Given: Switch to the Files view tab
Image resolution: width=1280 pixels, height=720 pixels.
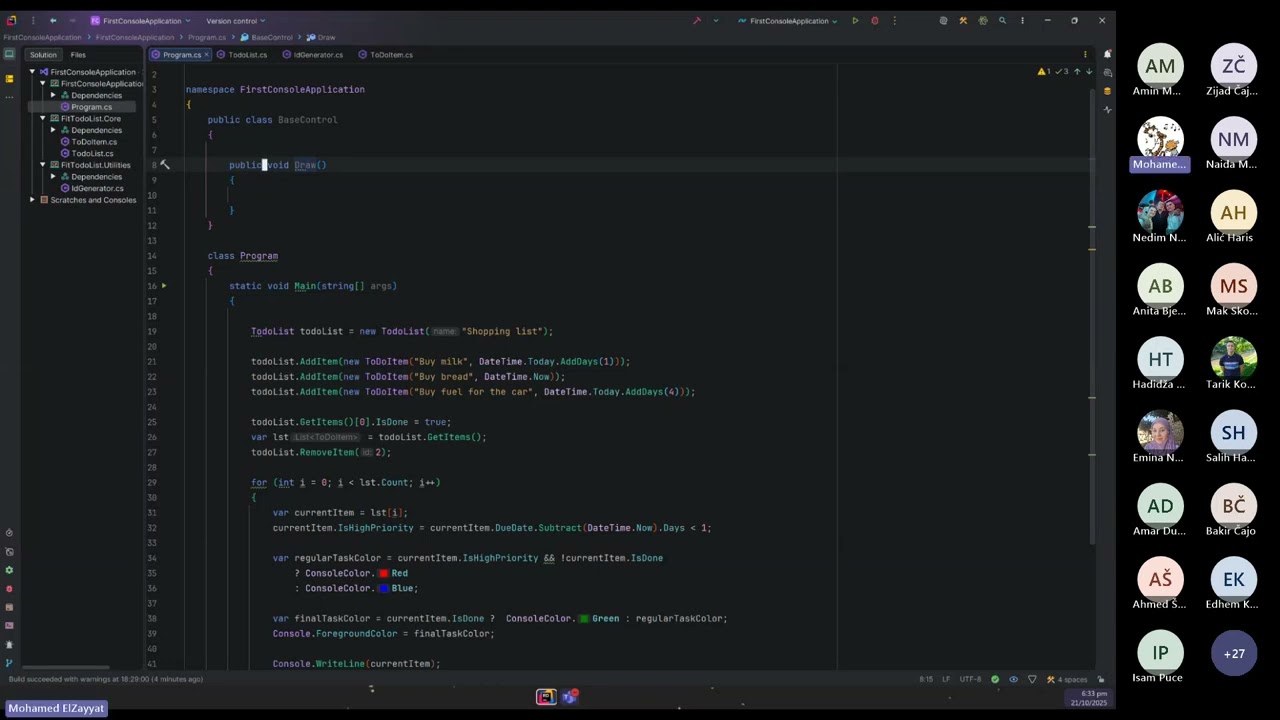Looking at the screenshot, I should point(78,55).
